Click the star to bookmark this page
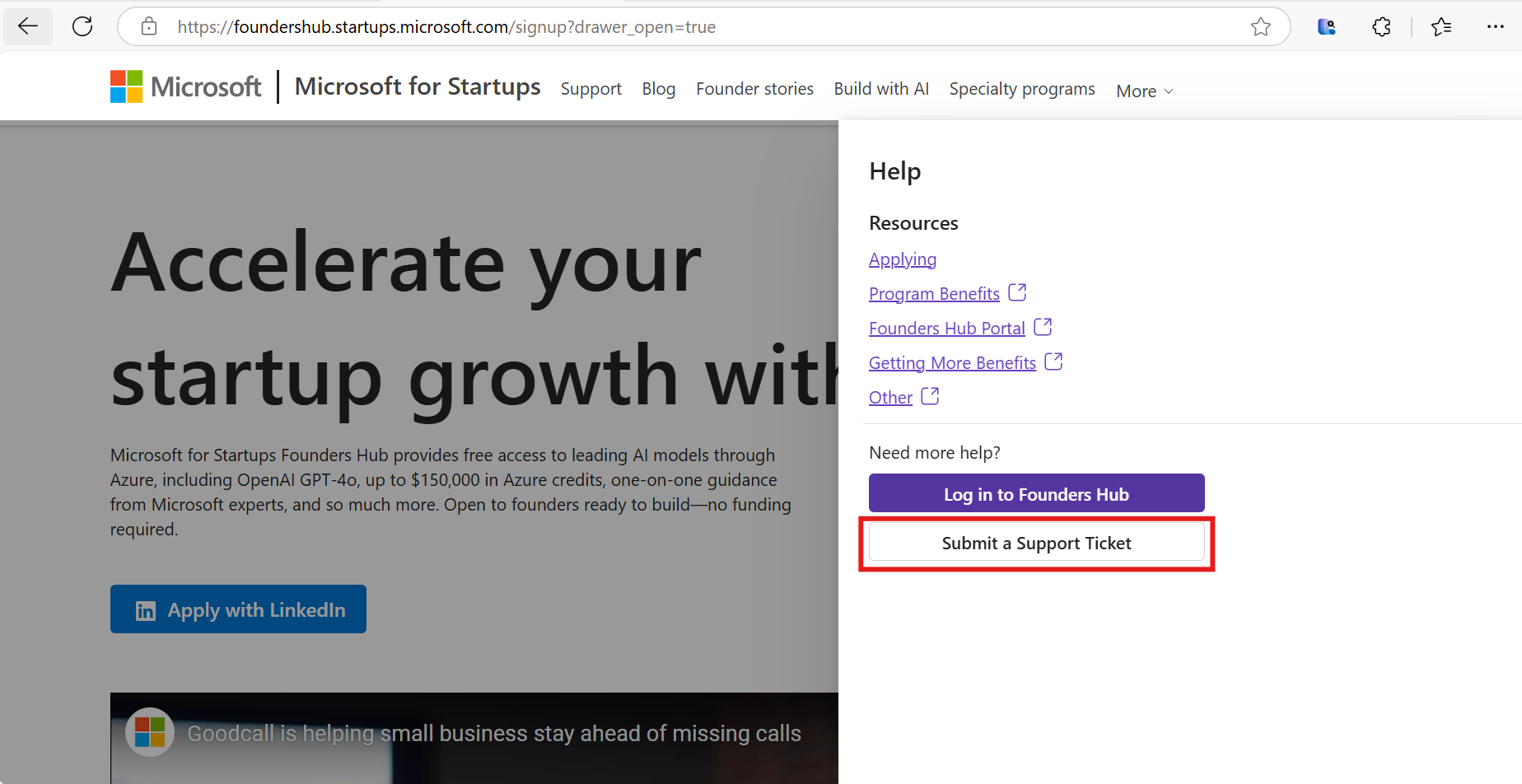 [x=1261, y=26]
